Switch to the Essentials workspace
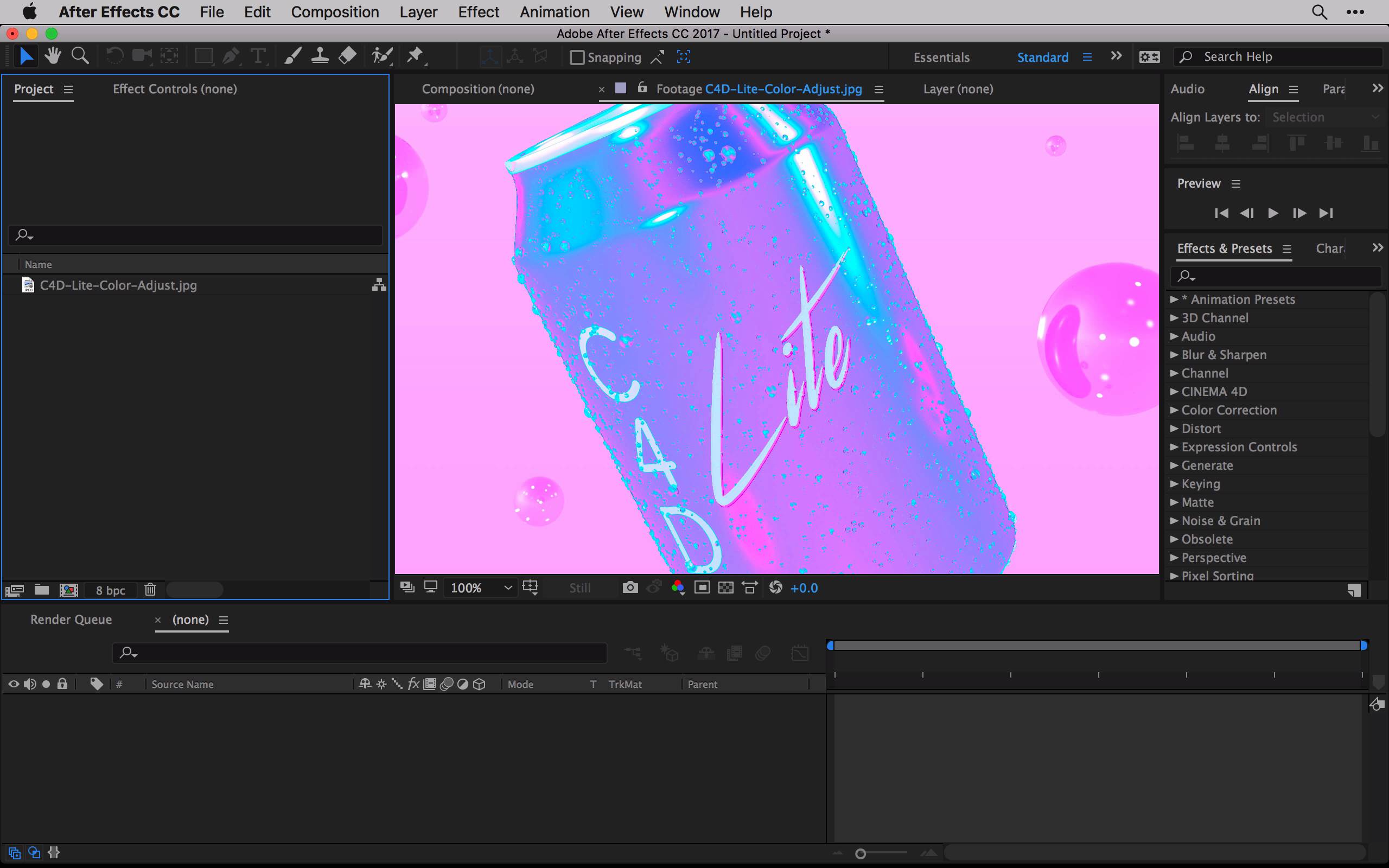This screenshot has height=868, width=1389. (941, 58)
